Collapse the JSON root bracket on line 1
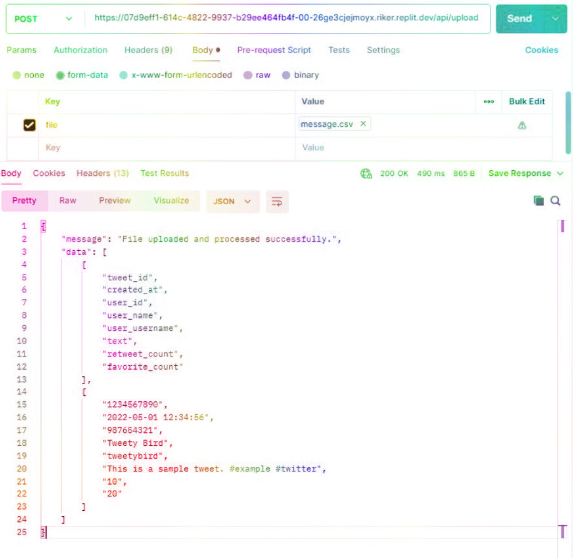573x558 pixels. tap(43, 226)
